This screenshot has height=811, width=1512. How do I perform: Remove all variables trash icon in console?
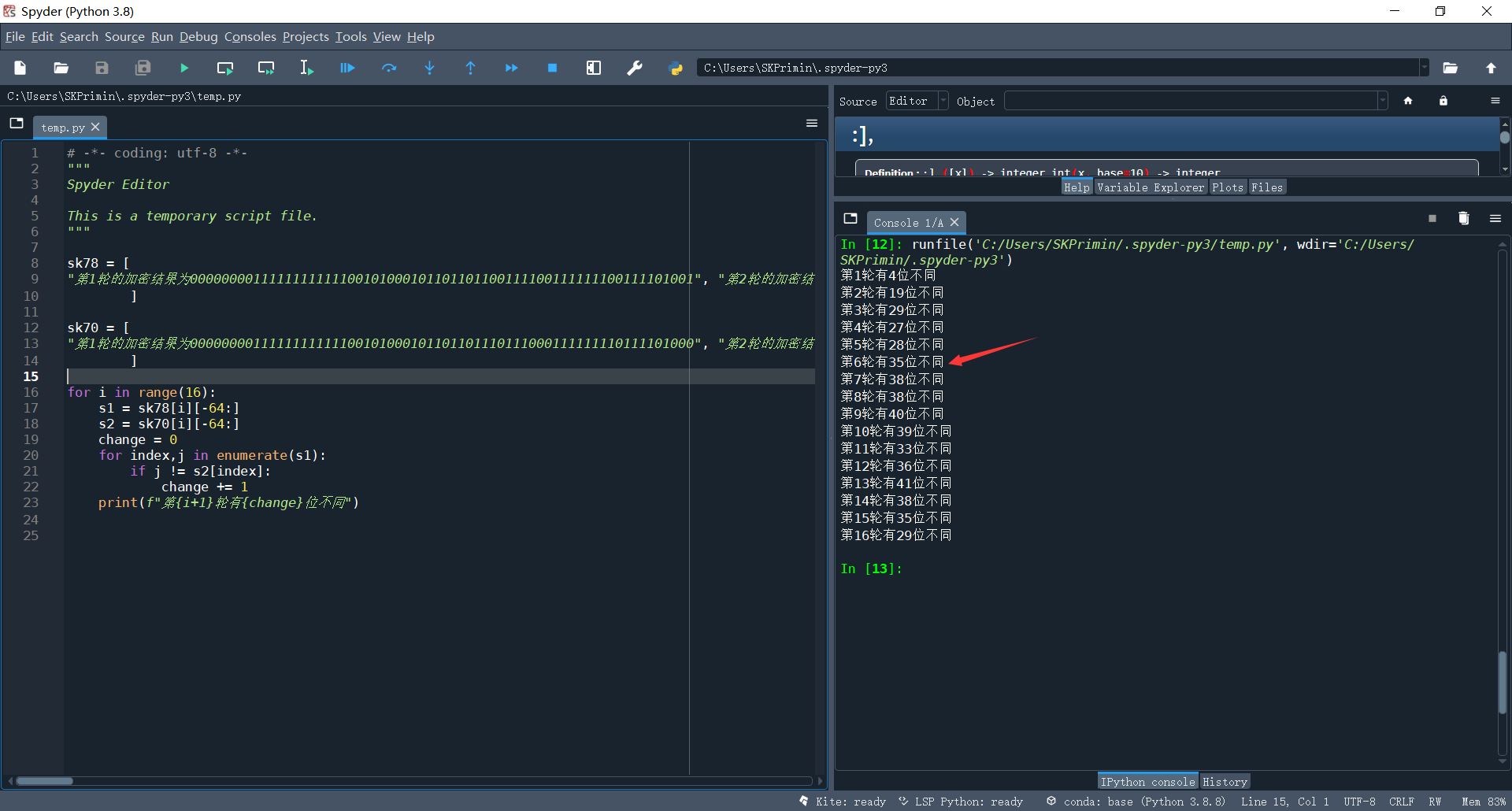1464,218
